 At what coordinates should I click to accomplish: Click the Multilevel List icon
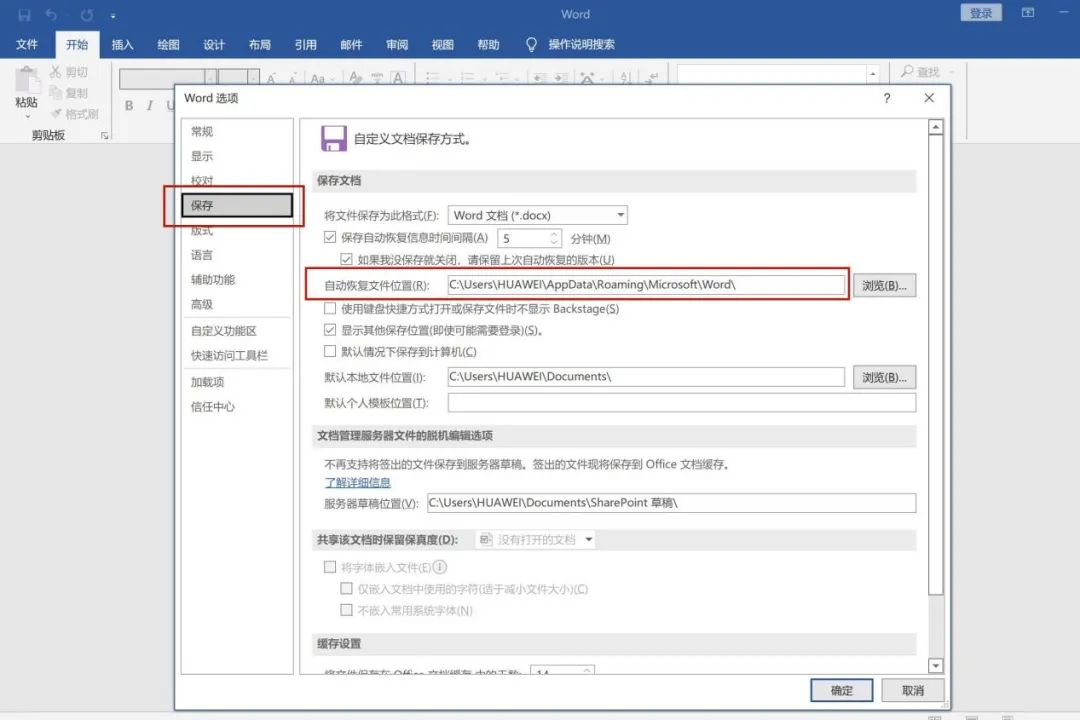click(502, 78)
